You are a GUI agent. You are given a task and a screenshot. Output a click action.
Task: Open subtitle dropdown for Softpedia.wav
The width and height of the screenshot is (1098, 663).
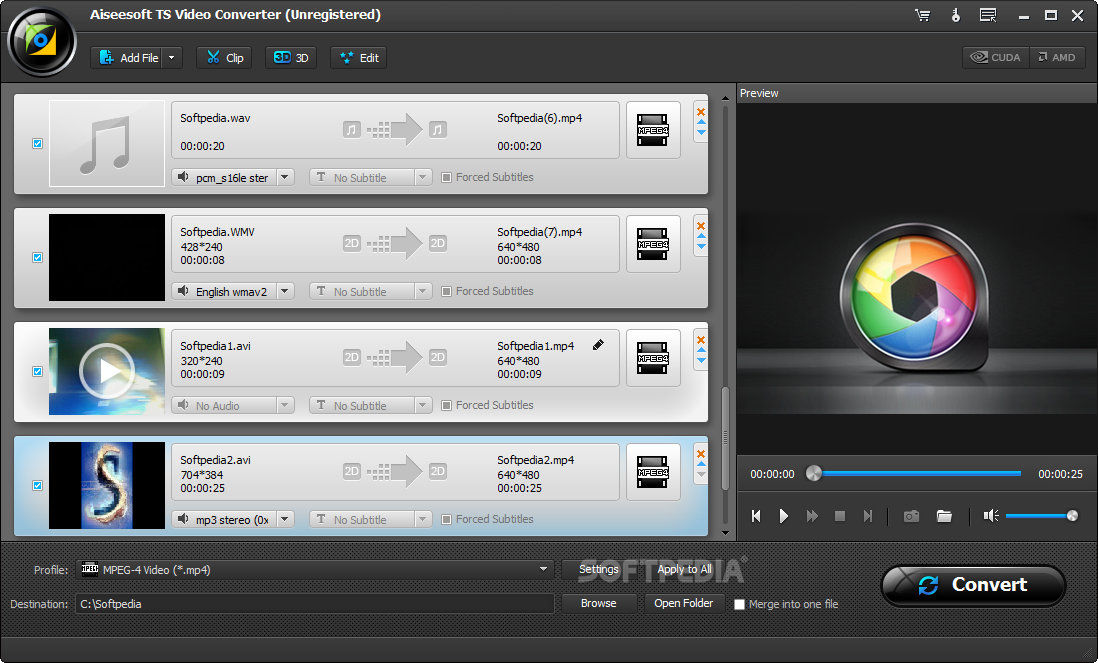(x=422, y=178)
